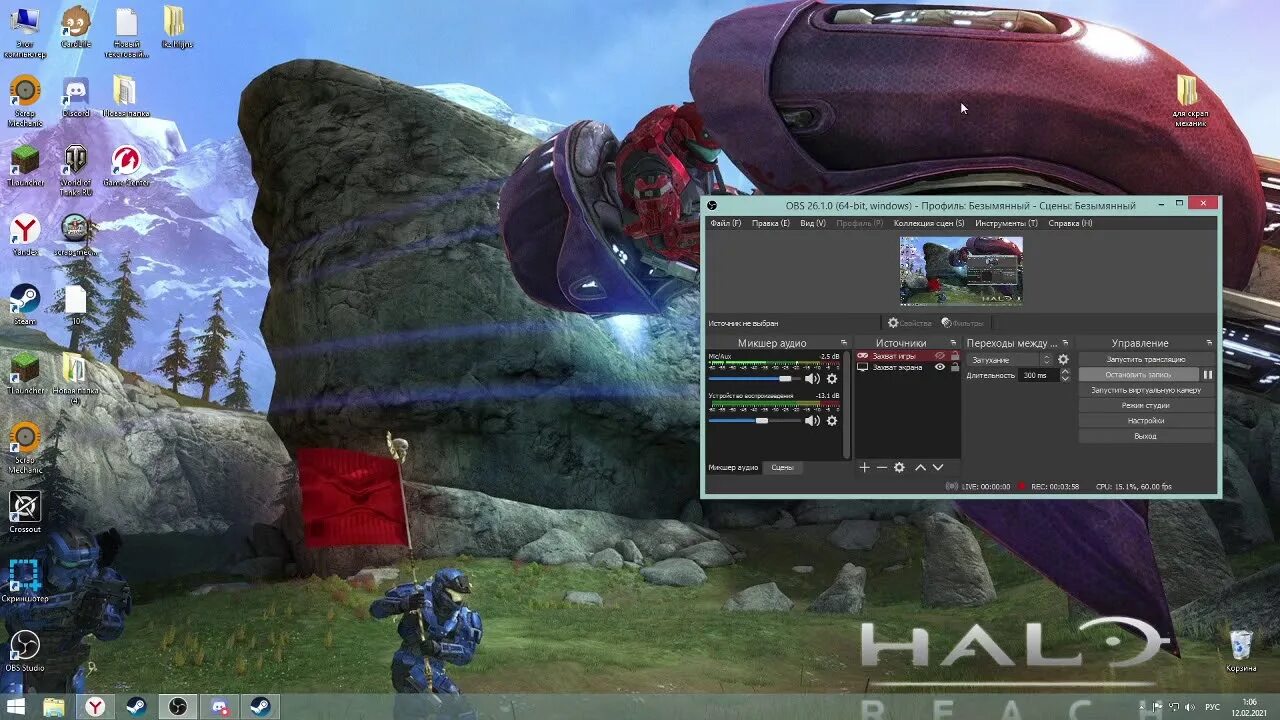
Task: Click the Длительность 300 ms field
Action: 1037,375
